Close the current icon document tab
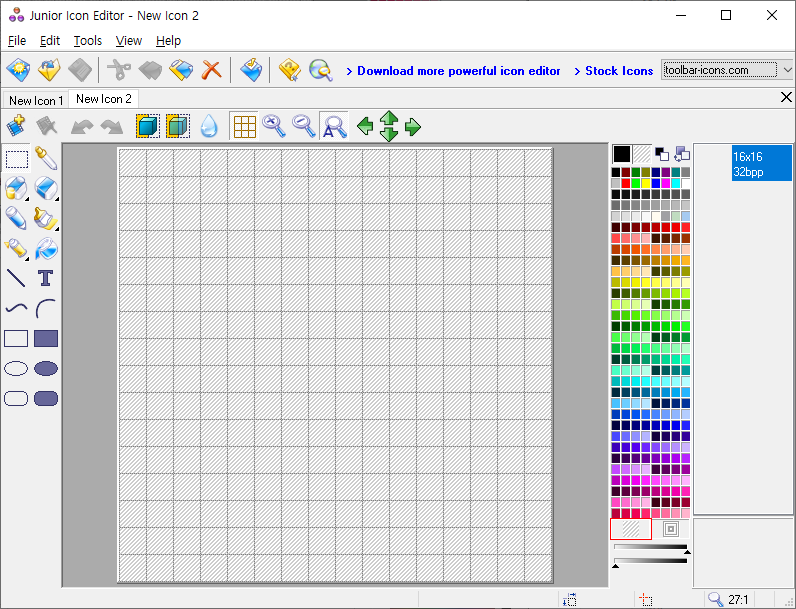The width and height of the screenshot is (796, 609). click(786, 97)
